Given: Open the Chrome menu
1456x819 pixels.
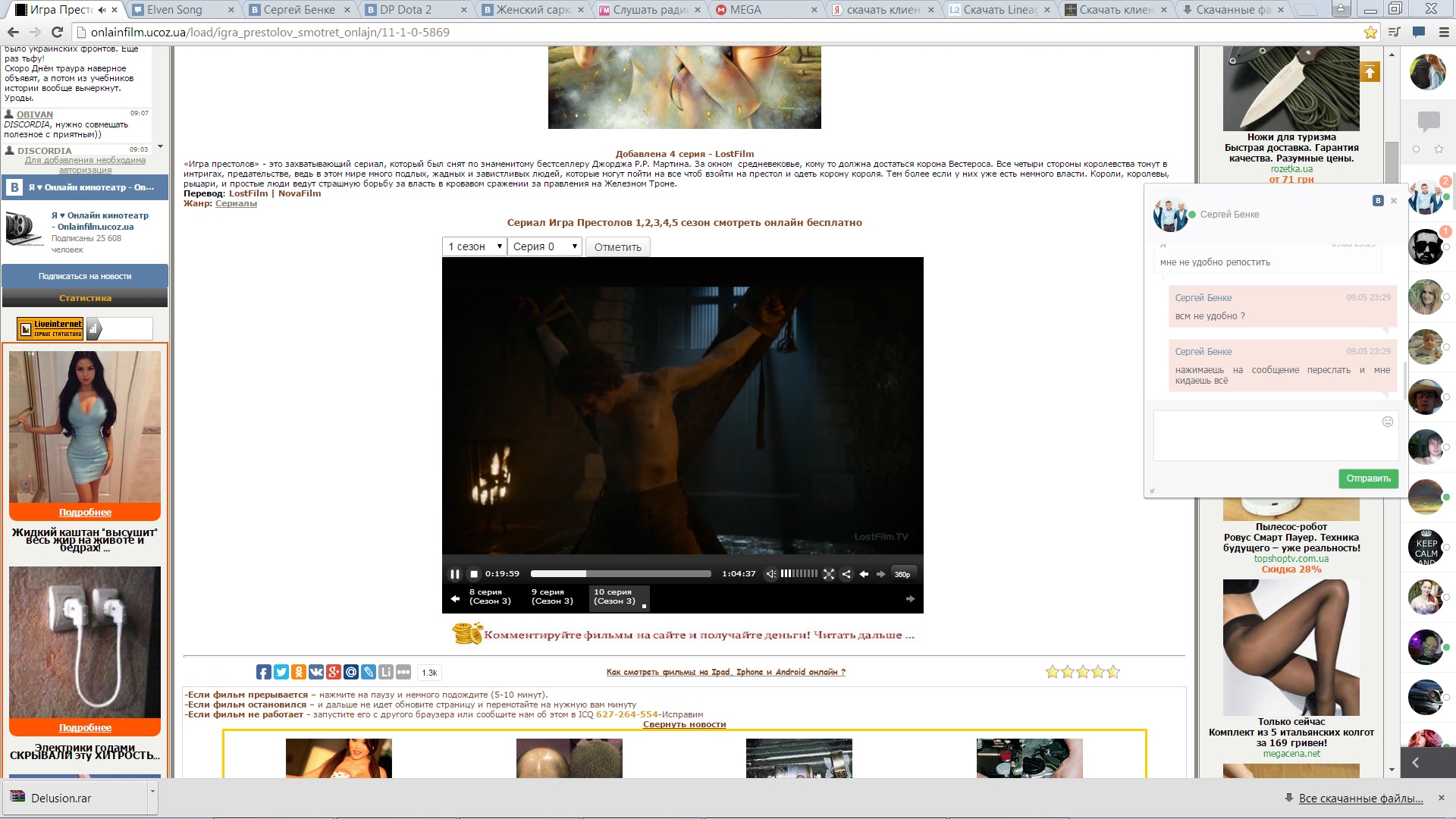Looking at the screenshot, I should tap(1444, 32).
